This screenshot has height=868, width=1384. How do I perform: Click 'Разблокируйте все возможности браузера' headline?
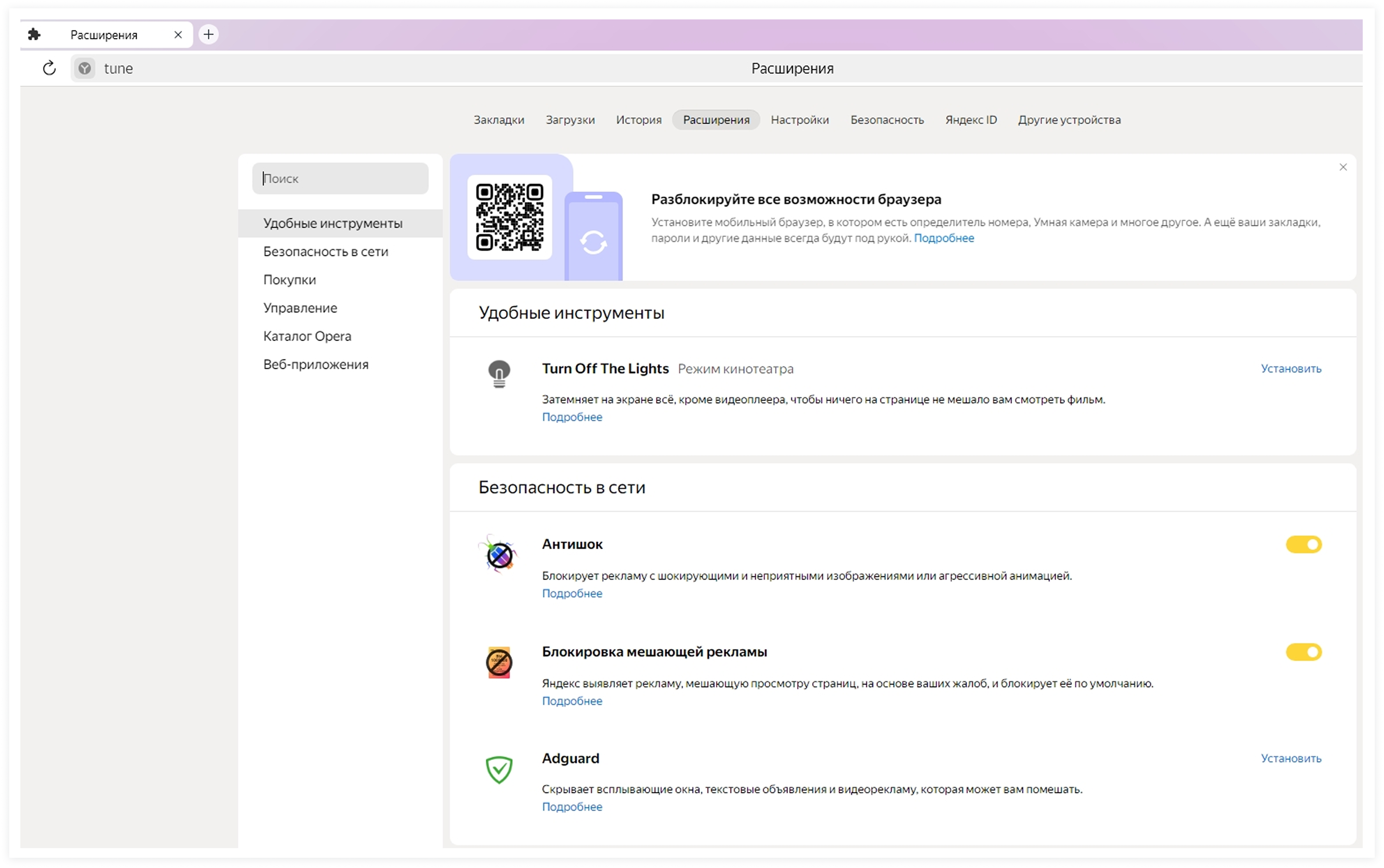click(796, 199)
